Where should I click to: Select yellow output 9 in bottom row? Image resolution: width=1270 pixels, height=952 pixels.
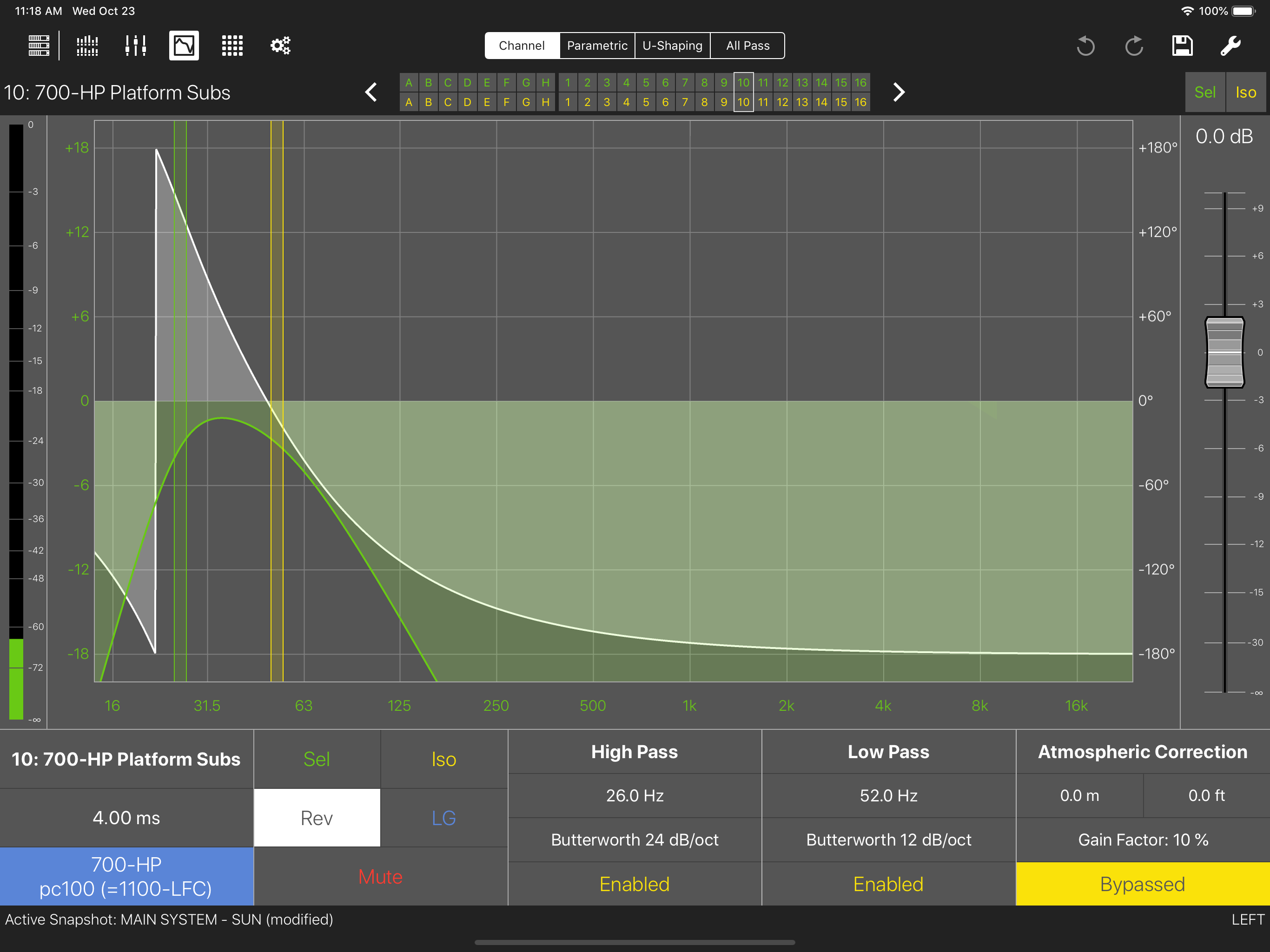pyautogui.click(x=724, y=102)
